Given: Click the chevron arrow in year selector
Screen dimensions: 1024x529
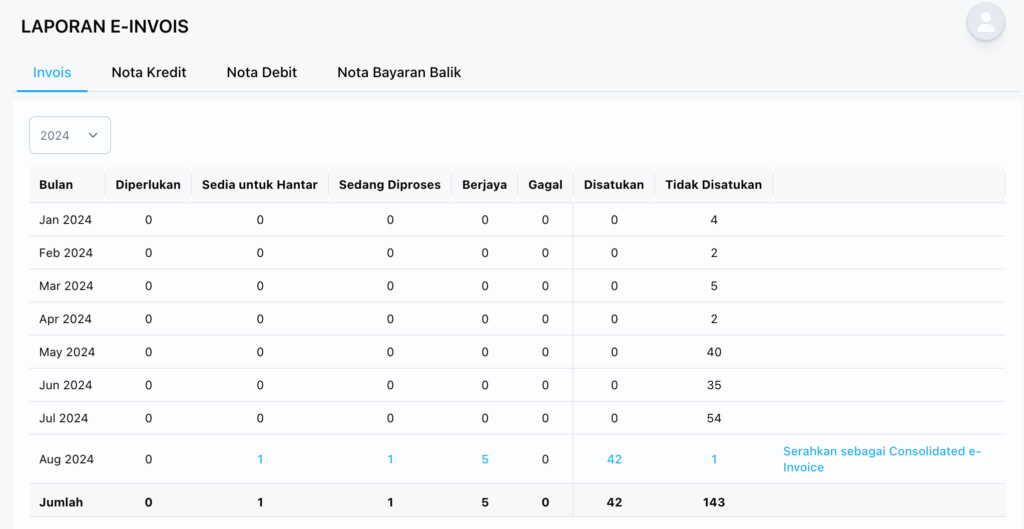Looking at the screenshot, I should (93, 135).
